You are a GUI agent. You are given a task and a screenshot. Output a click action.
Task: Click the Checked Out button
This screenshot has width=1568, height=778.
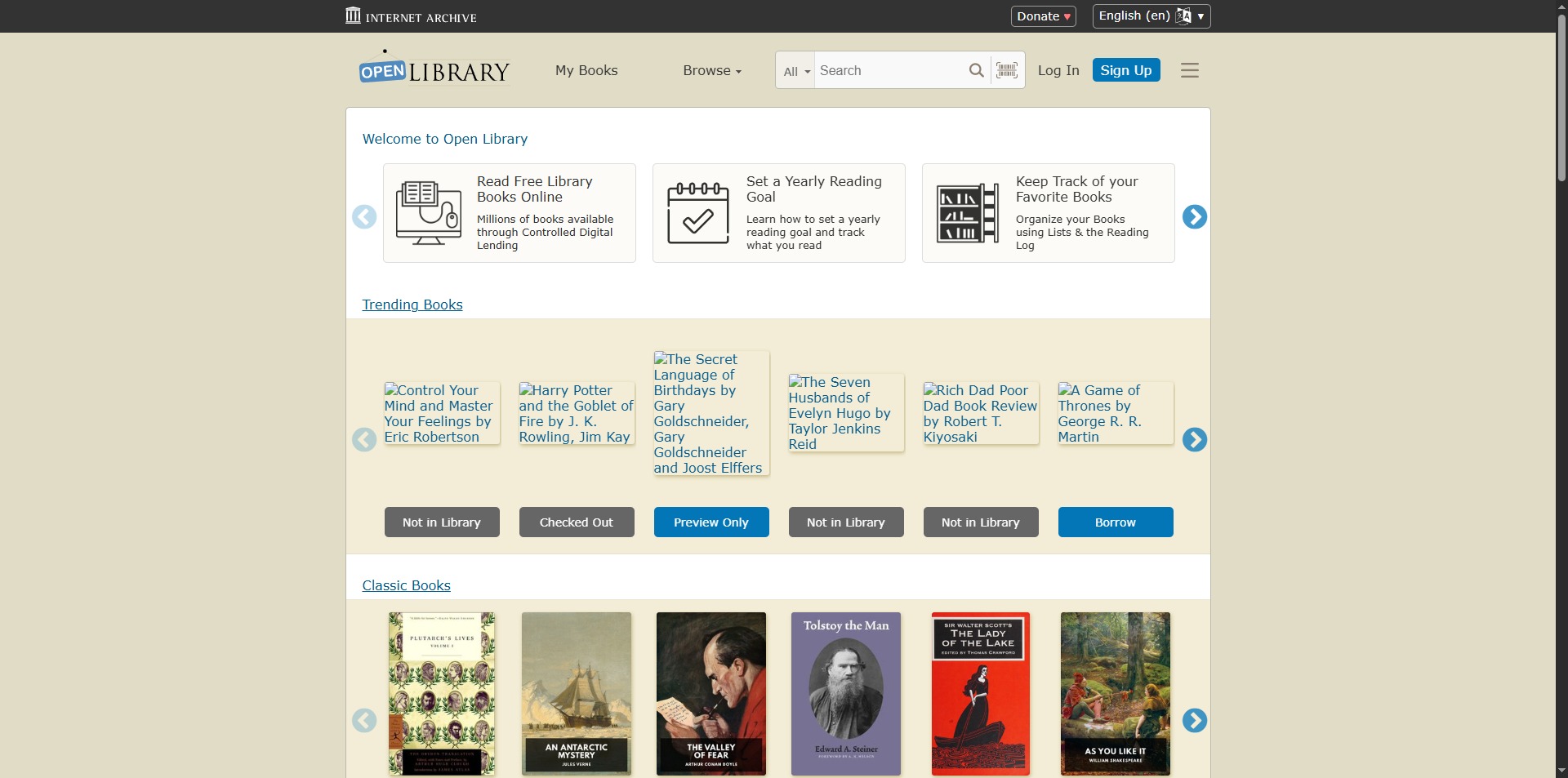pyautogui.click(x=577, y=522)
